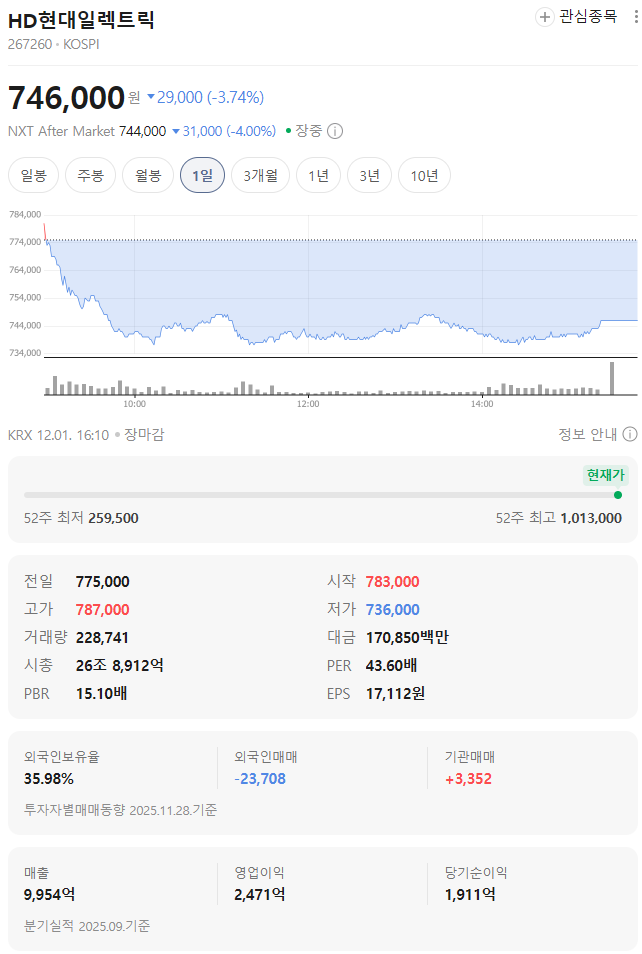Viewport: 642px width, 954px height.
Task: Click the 투자자별매매동향 2025.11.28 기준 note
Action: (120, 810)
